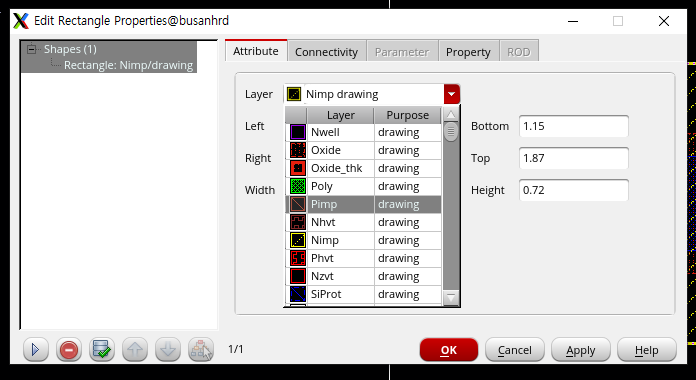Click the Purpose column header
The width and height of the screenshot is (696, 380).
pyautogui.click(x=408, y=115)
